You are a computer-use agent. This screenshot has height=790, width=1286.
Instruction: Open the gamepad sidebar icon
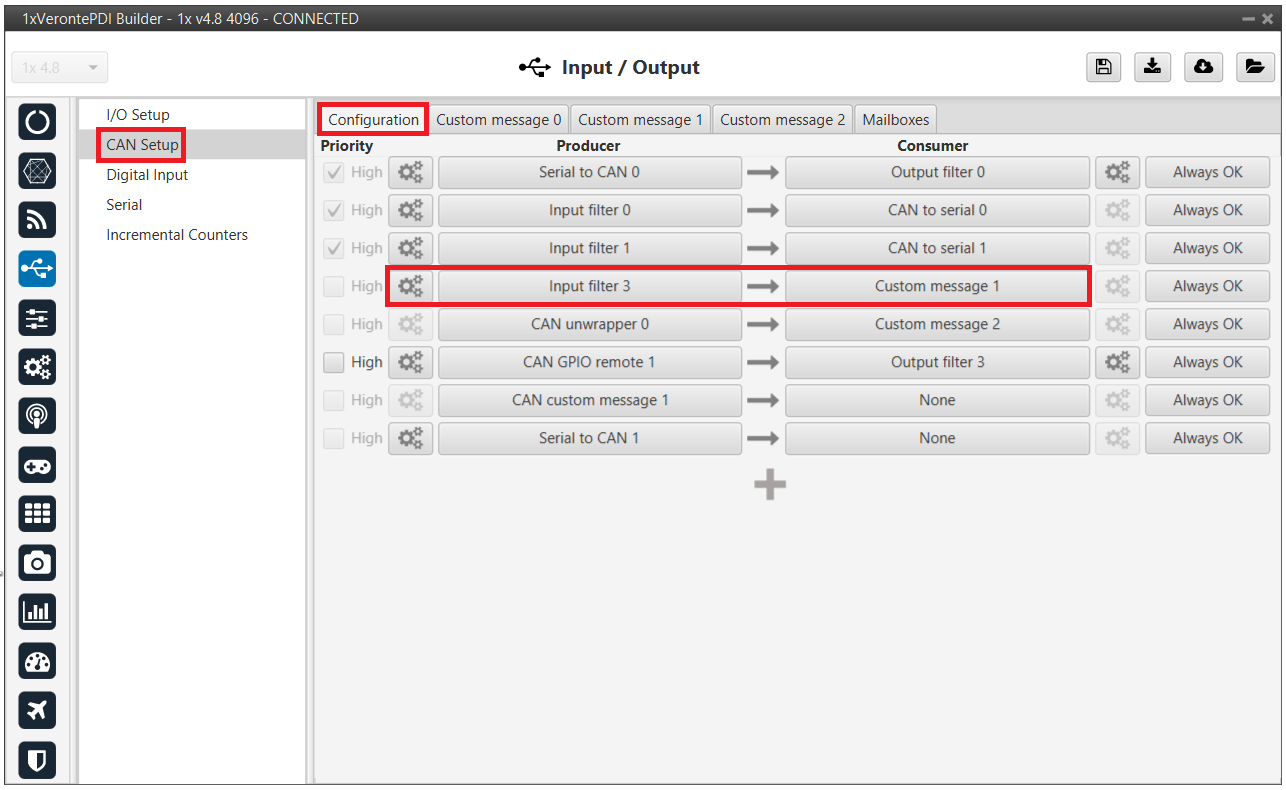click(x=37, y=465)
